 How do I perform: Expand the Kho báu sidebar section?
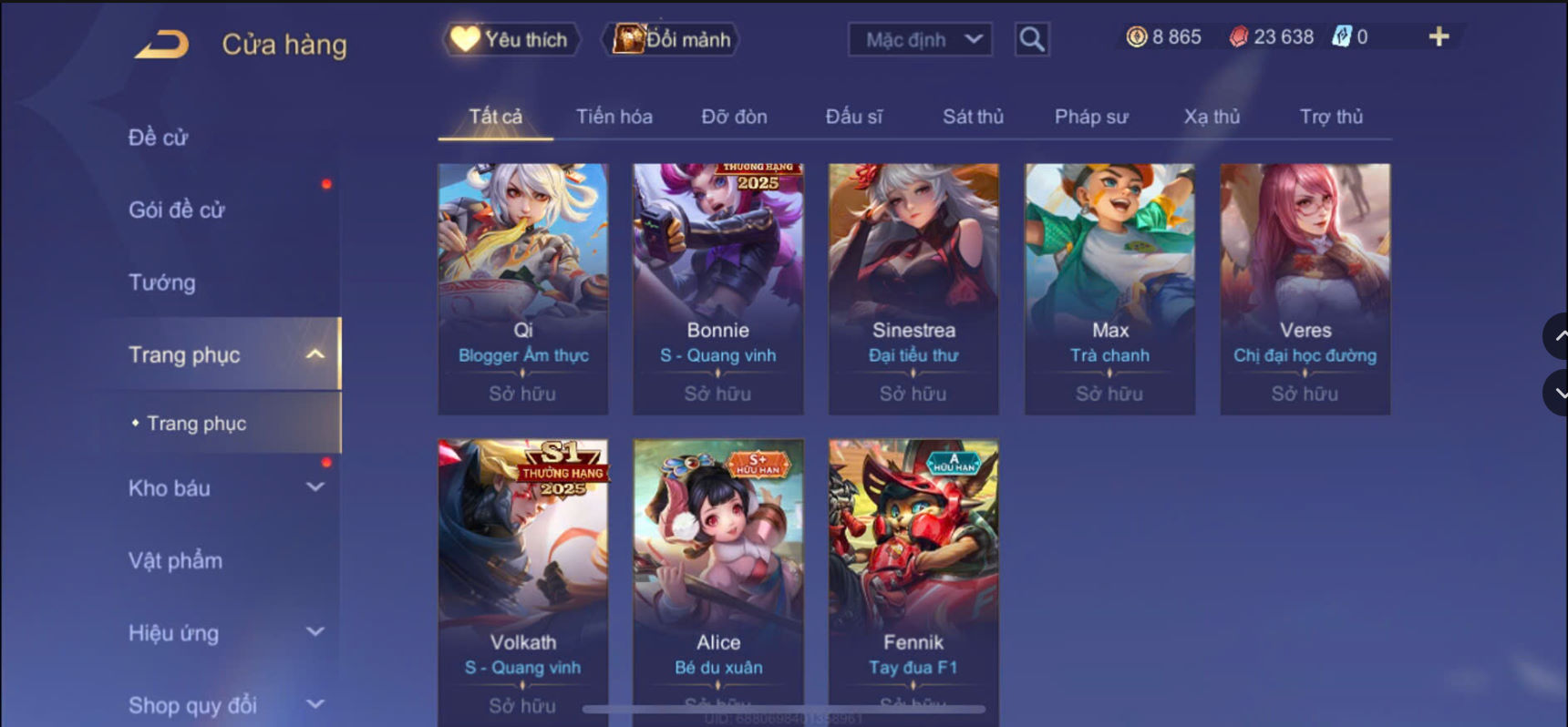(x=315, y=487)
